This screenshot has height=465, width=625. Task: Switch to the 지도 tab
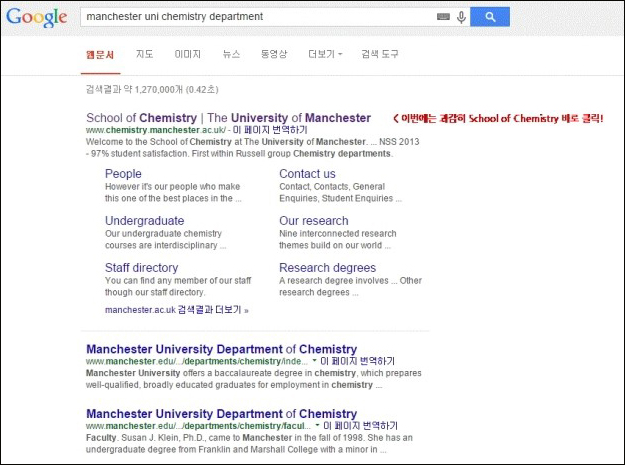(144, 54)
